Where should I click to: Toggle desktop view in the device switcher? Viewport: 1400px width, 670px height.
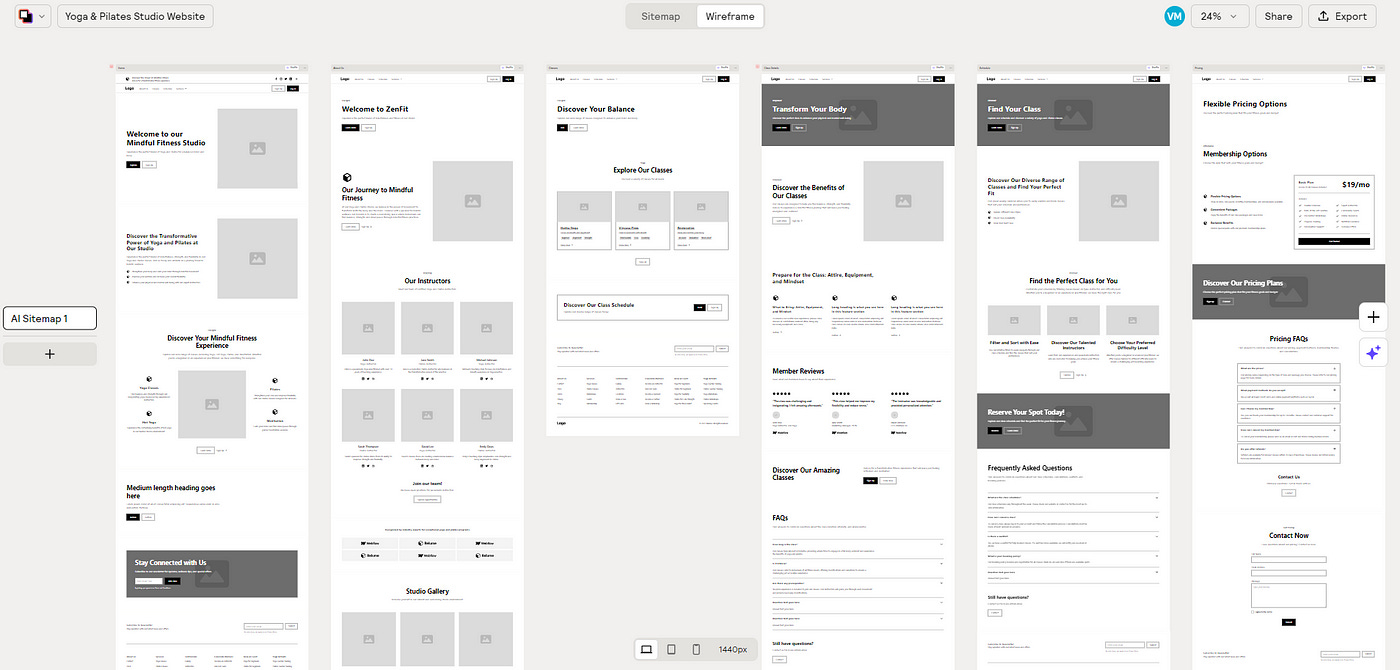click(646, 649)
